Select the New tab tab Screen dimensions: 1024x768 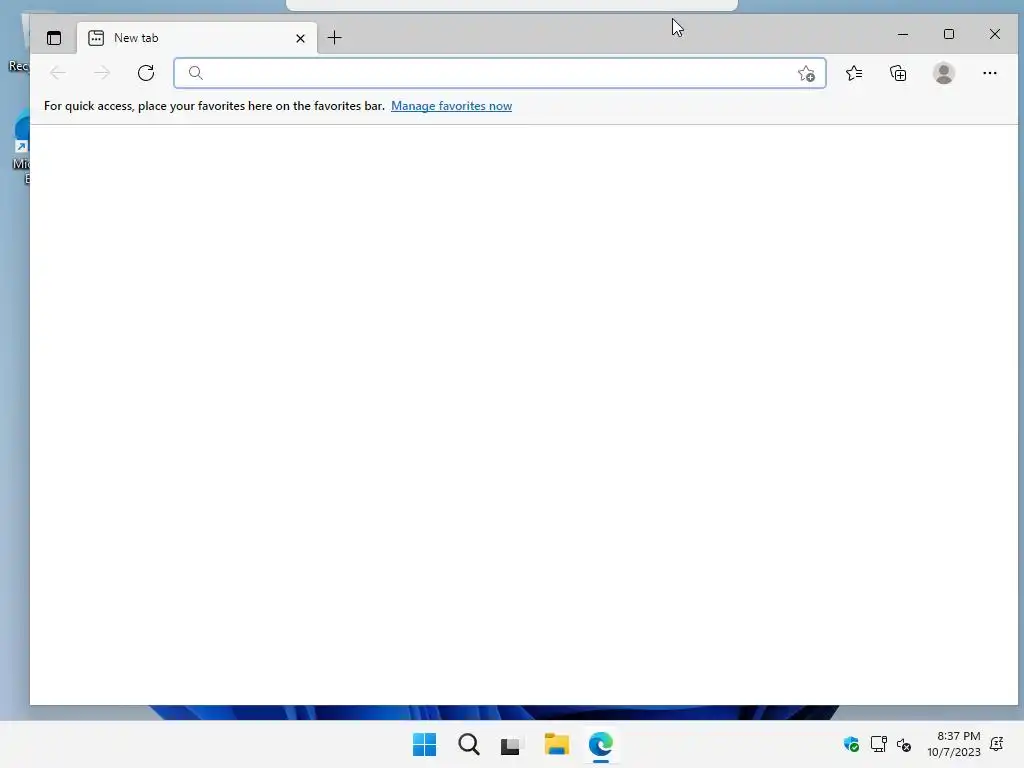[197, 38]
